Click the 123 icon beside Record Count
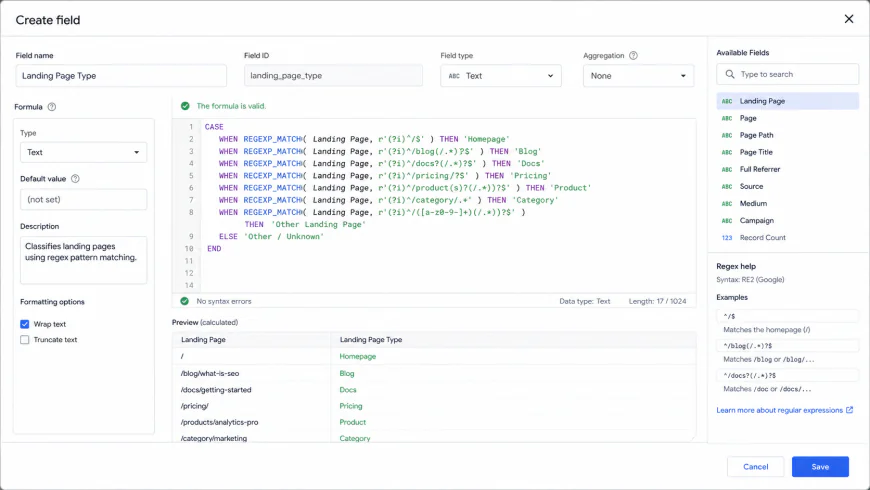This screenshot has width=870, height=490. tap(727, 238)
